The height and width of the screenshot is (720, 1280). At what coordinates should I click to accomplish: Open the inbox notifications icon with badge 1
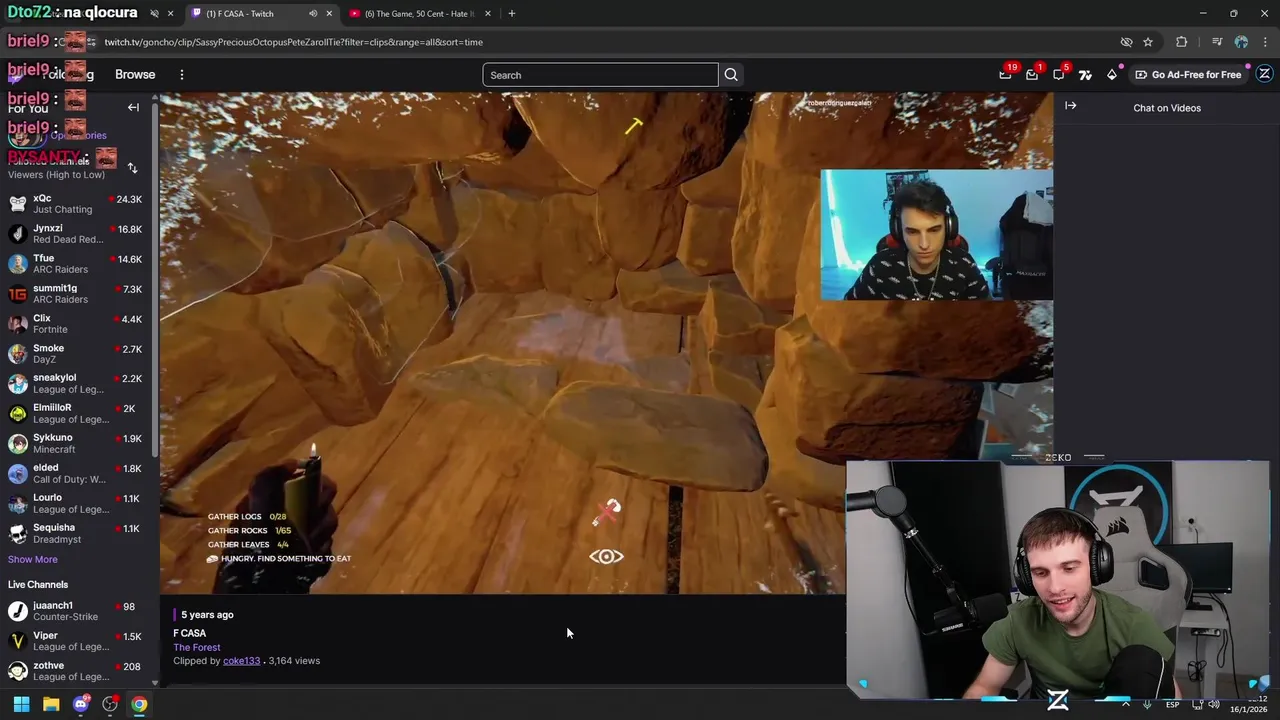[x=1032, y=75]
